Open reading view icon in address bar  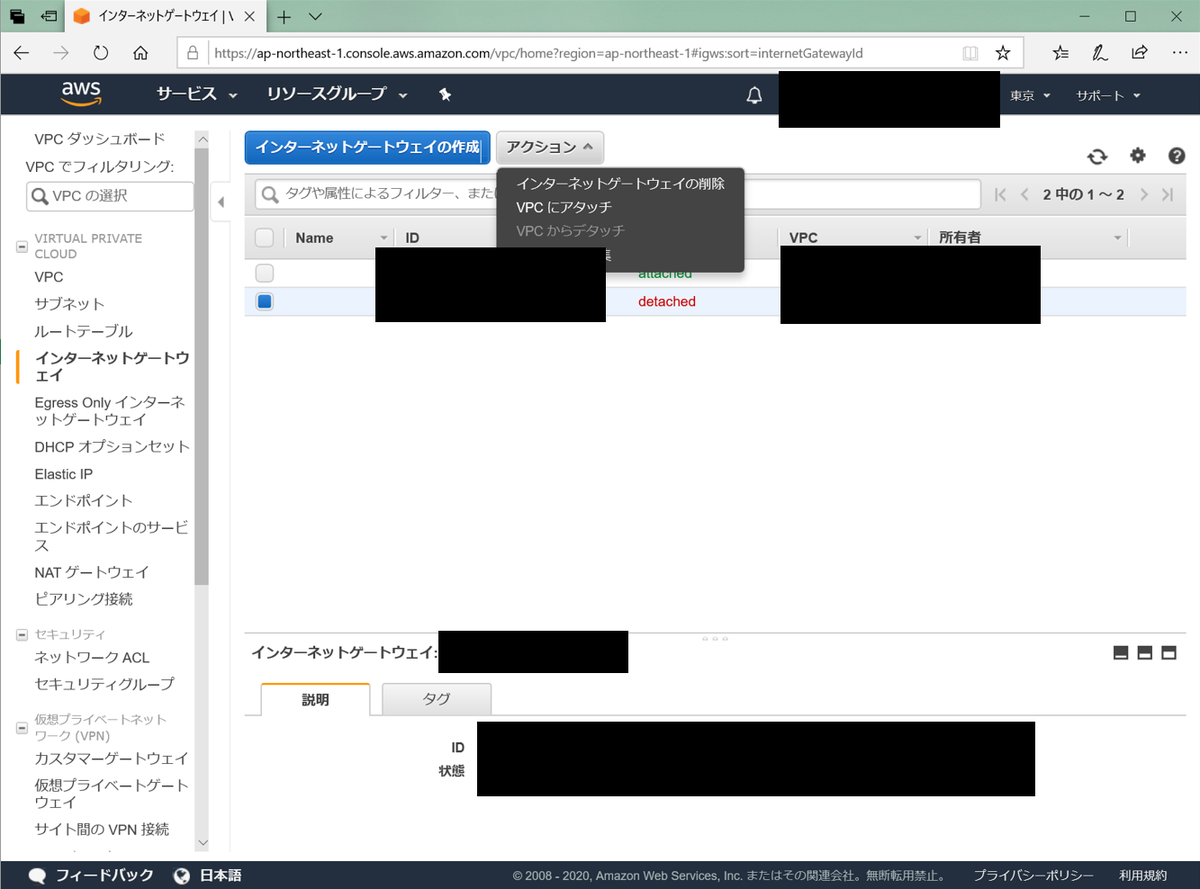pos(969,52)
